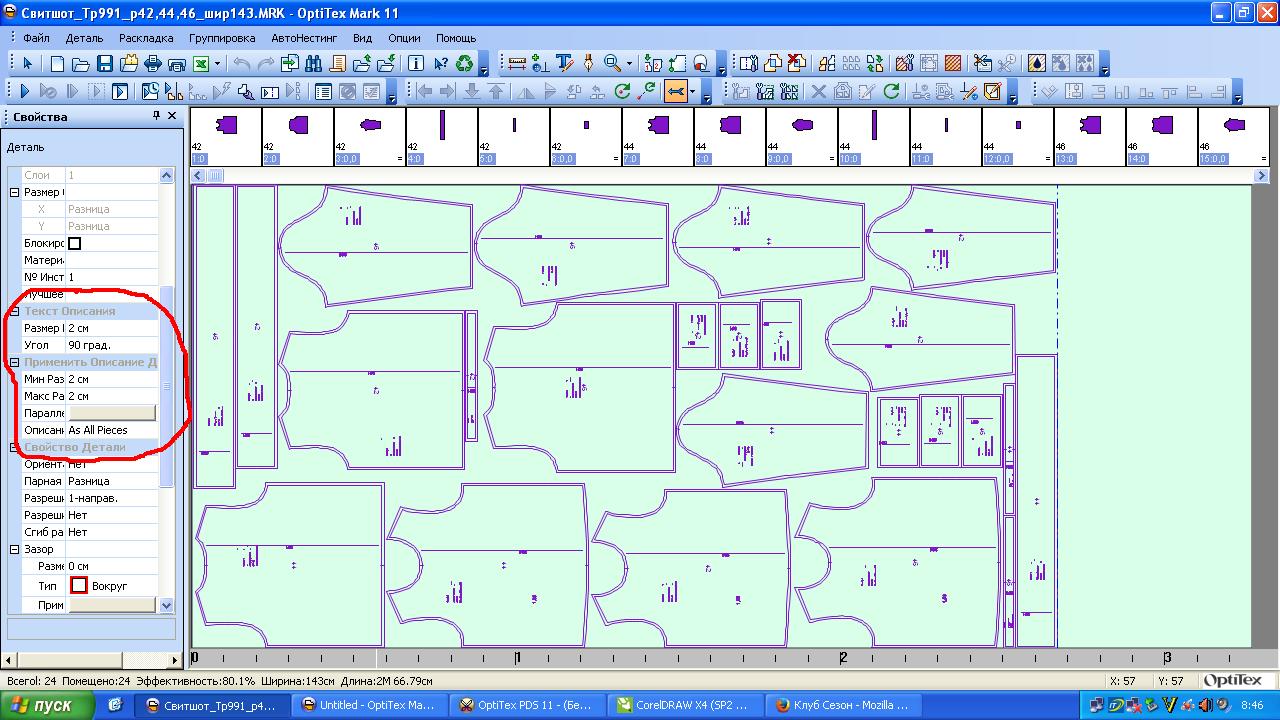Save the marker with floppy icon

tap(105, 64)
